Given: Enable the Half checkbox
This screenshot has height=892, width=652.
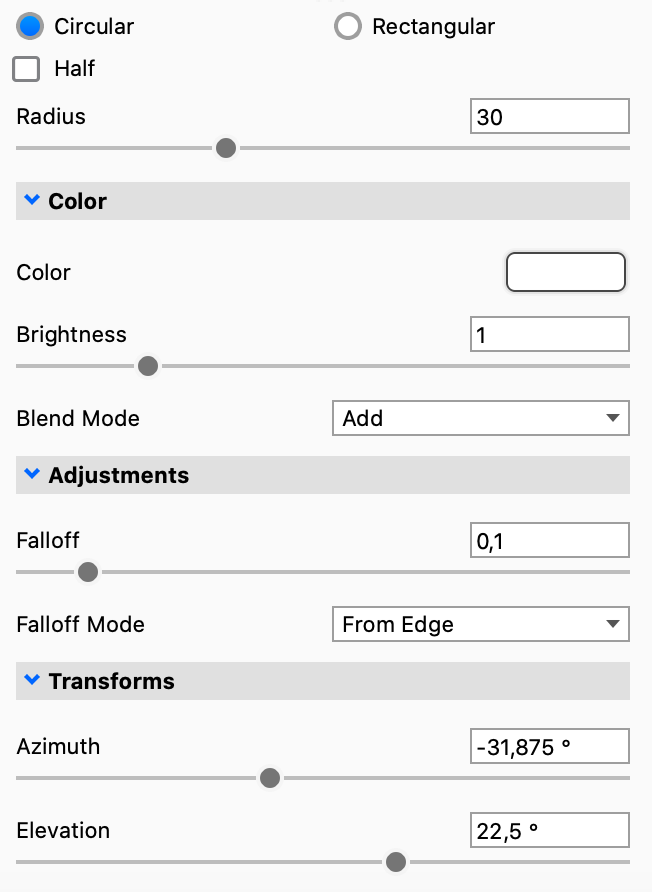Looking at the screenshot, I should click(x=26, y=69).
